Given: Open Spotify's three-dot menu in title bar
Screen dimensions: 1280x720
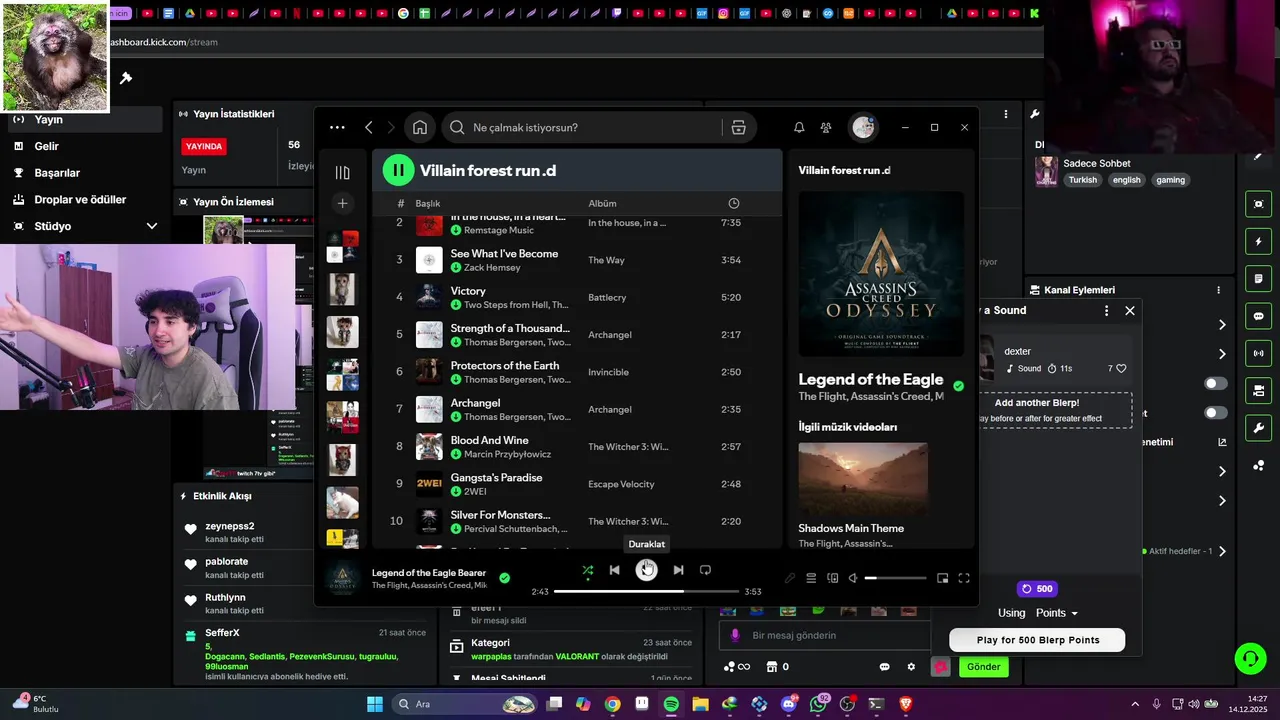Looking at the screenshot, I should [x=337, y=127].
